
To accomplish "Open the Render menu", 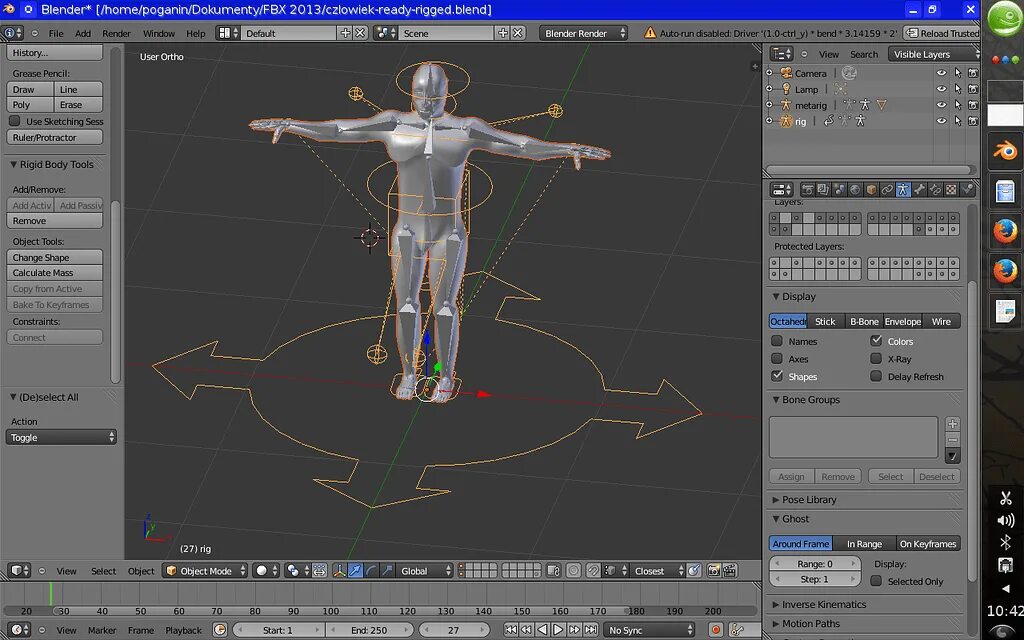I will (x=116, y=33).
